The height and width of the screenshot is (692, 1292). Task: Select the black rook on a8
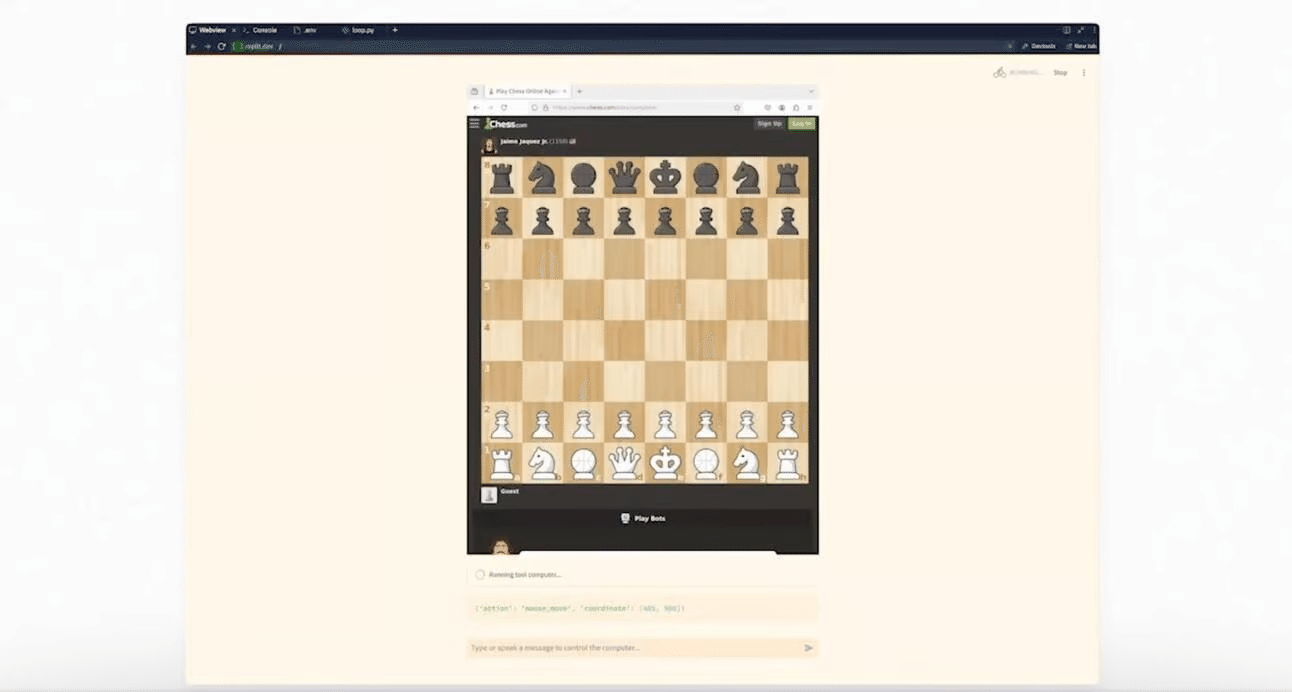pyautogui.click(x=502, y=178)
